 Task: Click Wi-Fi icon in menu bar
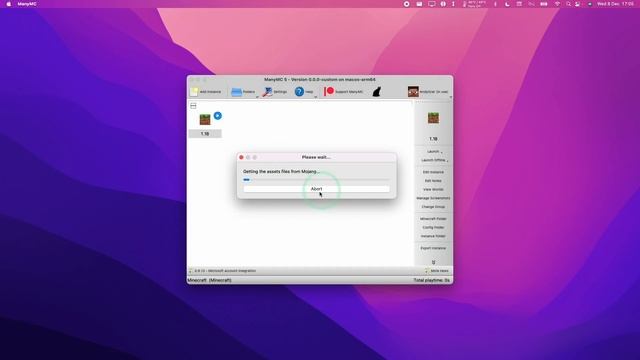point(557,4)
